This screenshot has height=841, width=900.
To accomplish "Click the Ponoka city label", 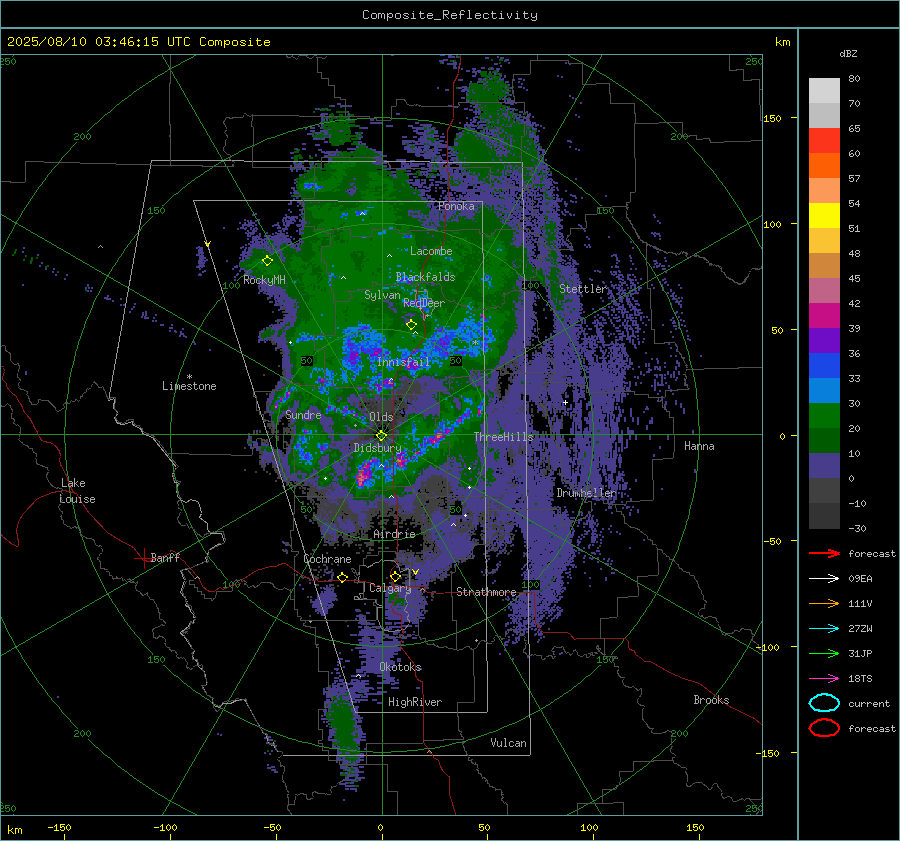I will pyautogui.click(x=456, y=206).
